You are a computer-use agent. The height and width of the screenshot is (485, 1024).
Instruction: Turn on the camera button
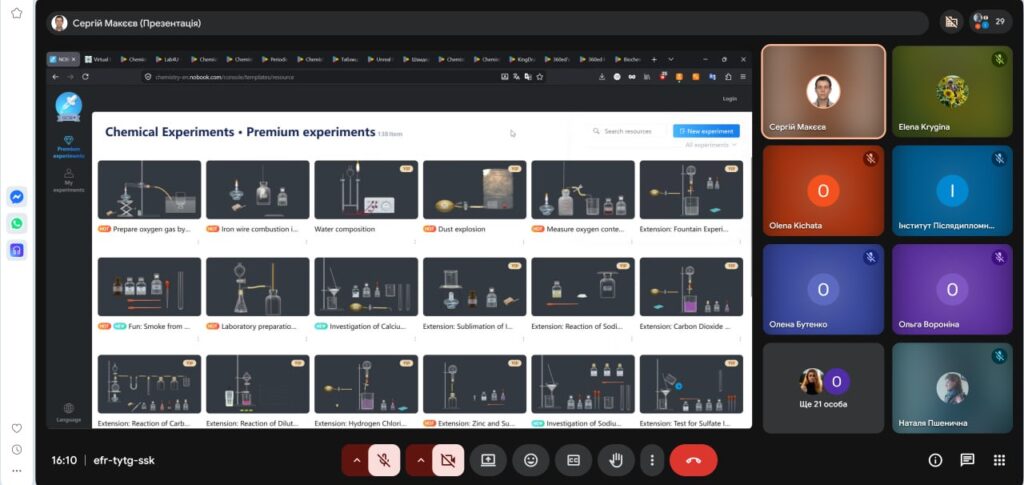coord(448,460)
